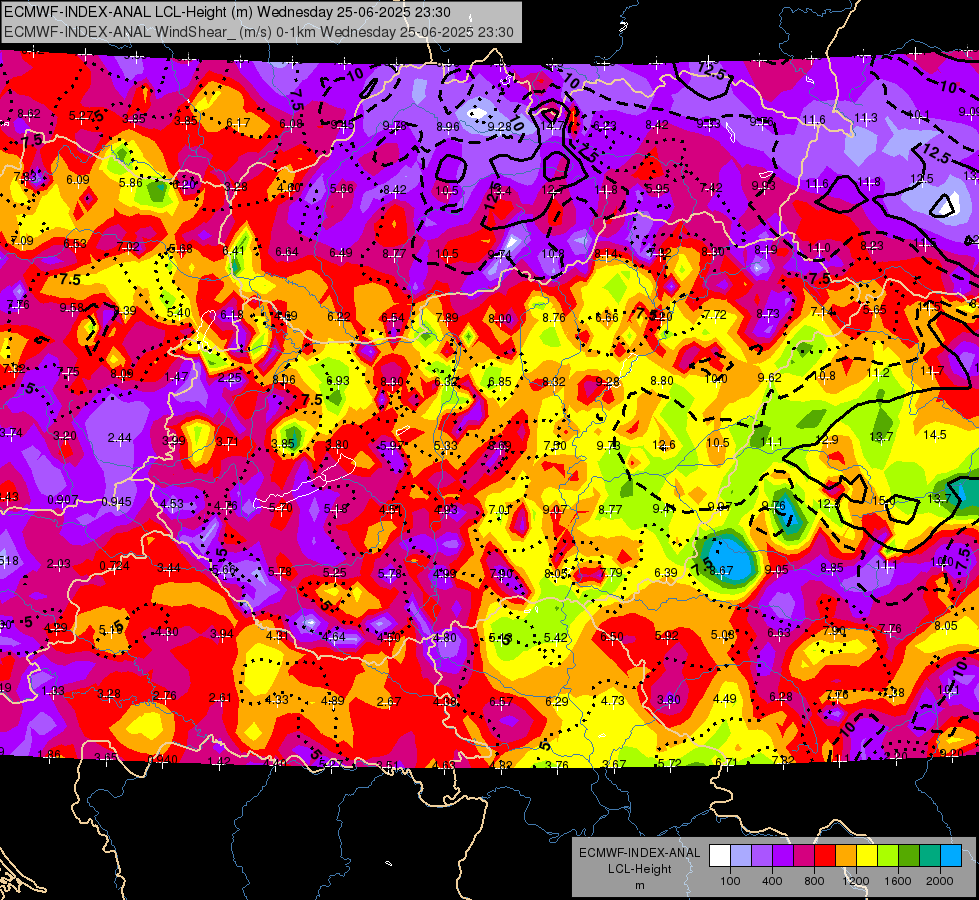The image size is (979, 900).
Task: Click the wind shear value '15.0'
Action: [883, 501]
